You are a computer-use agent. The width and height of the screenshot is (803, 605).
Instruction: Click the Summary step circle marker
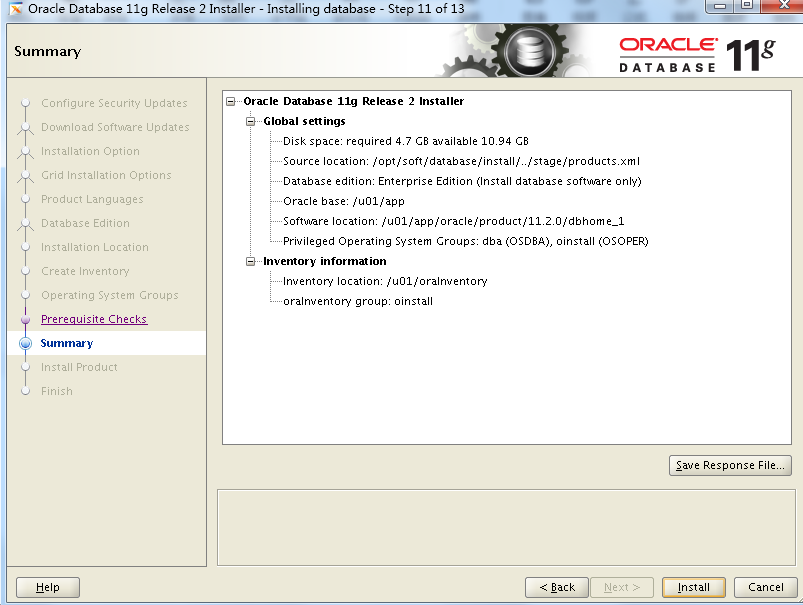tap(26, 343)
